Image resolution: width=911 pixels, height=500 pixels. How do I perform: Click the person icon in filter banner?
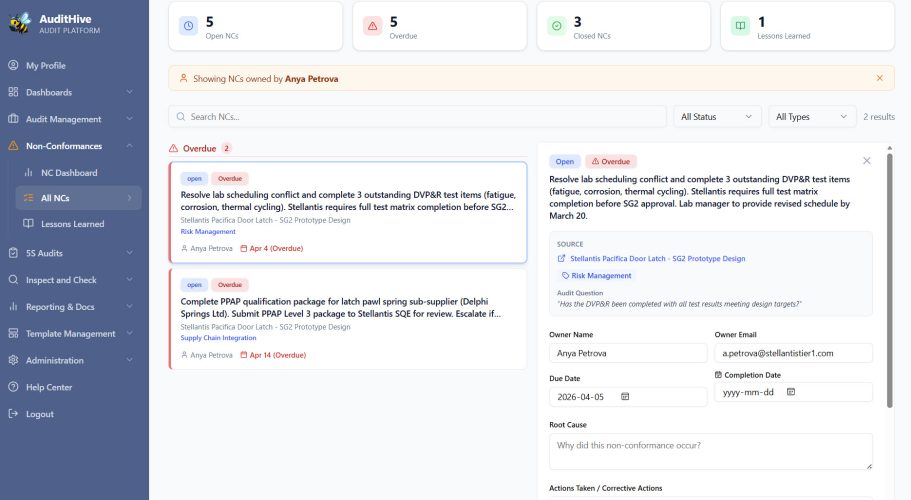[184, 78]
